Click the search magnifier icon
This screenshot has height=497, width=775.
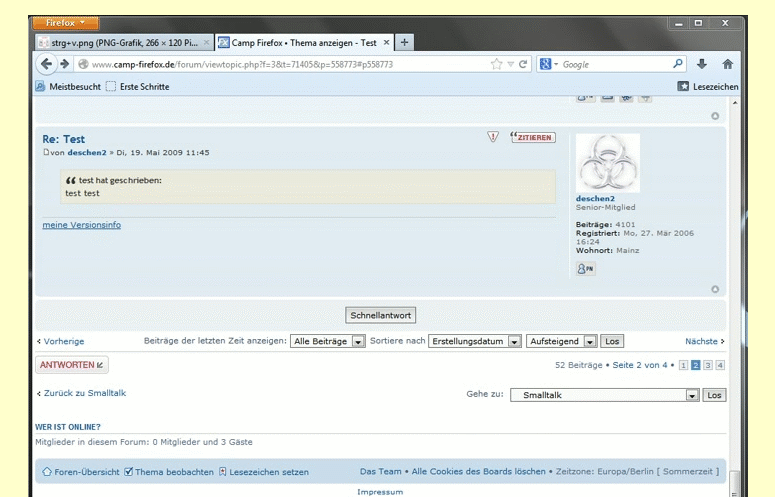(678, 64)
